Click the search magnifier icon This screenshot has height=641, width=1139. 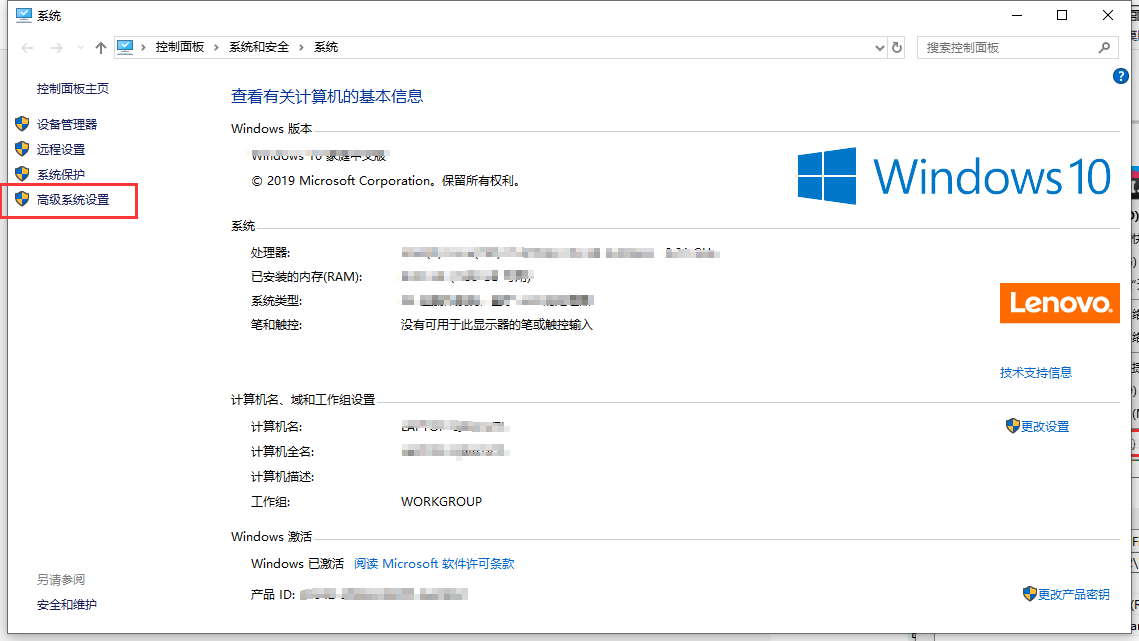tap(1104, 48)
